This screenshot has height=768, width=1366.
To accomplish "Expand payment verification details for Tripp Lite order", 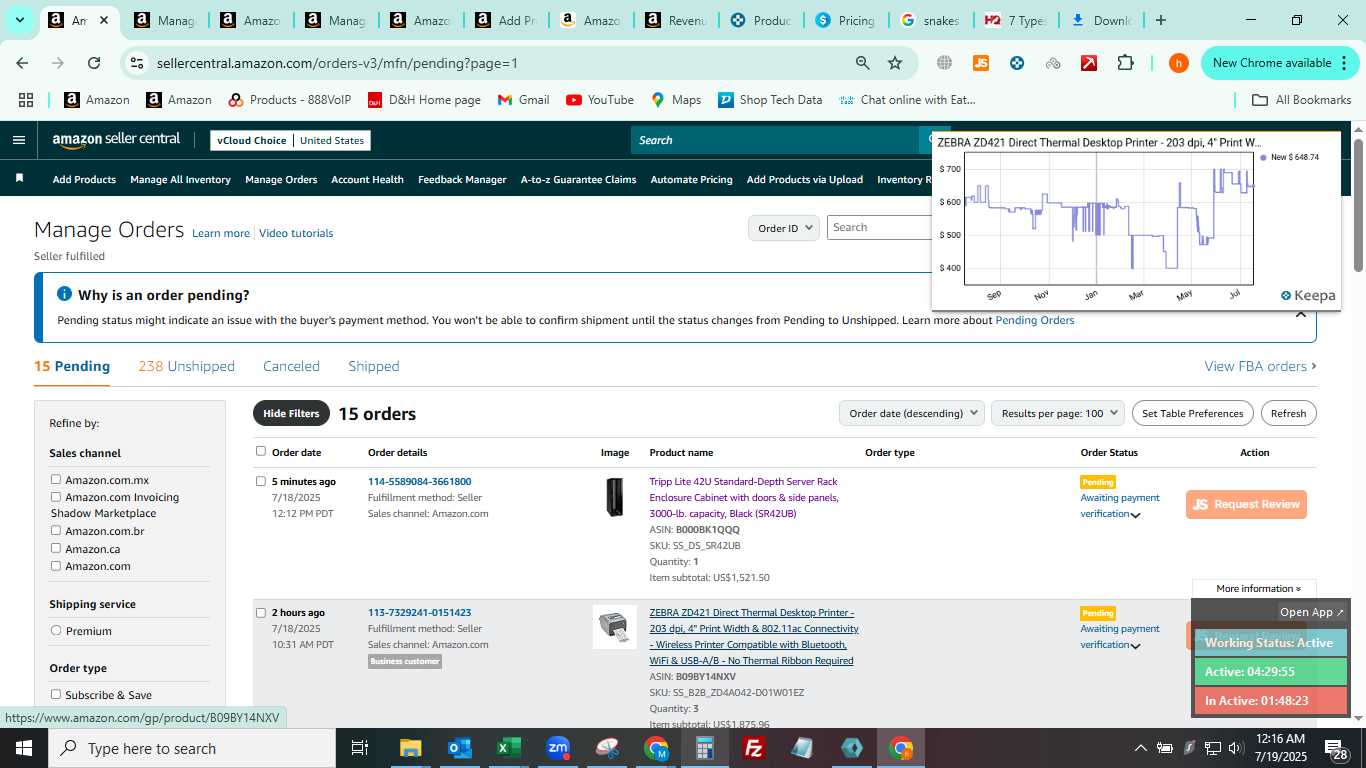I will point(1135,515).
